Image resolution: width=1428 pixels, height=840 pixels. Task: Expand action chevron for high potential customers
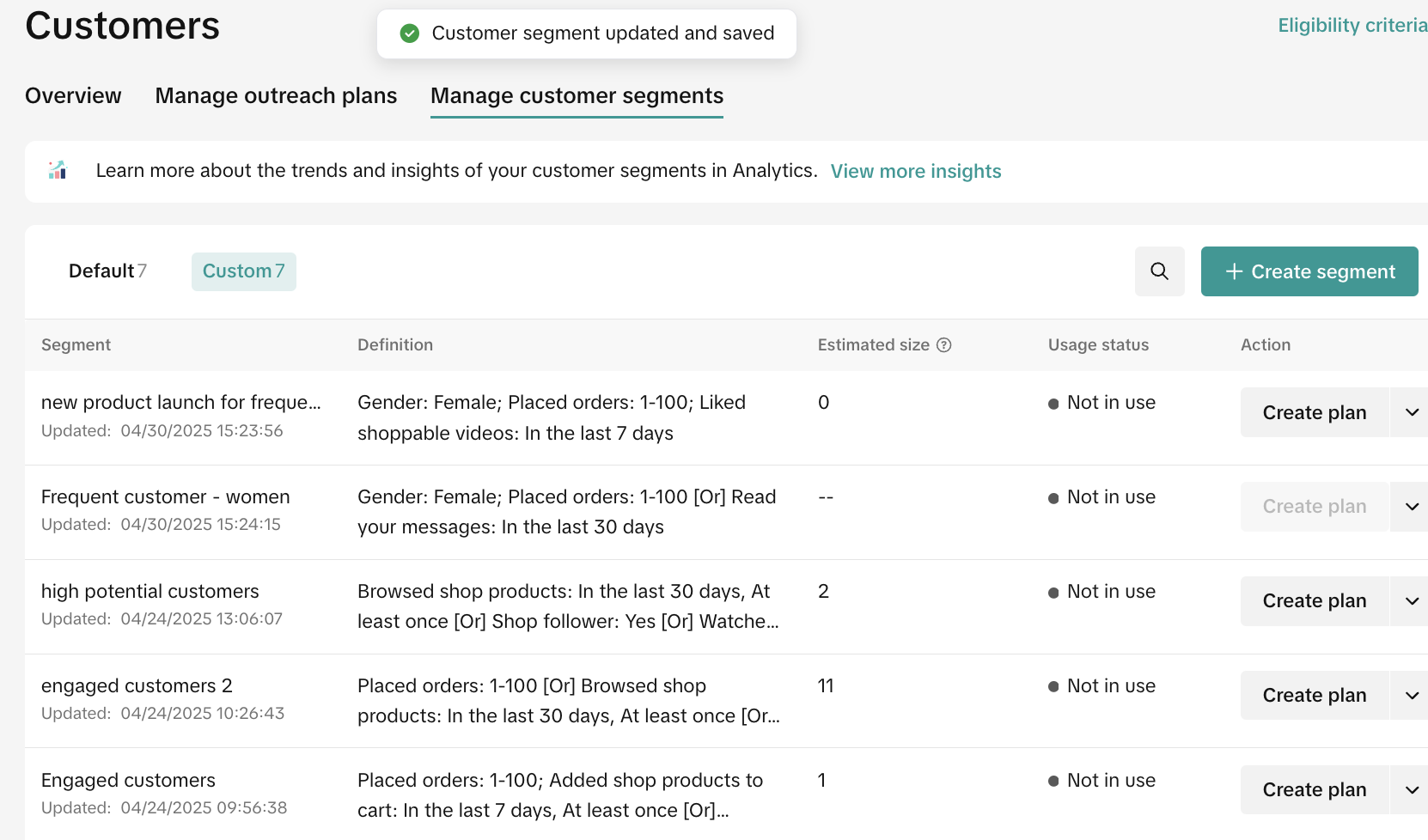[x=1411, y=601]
